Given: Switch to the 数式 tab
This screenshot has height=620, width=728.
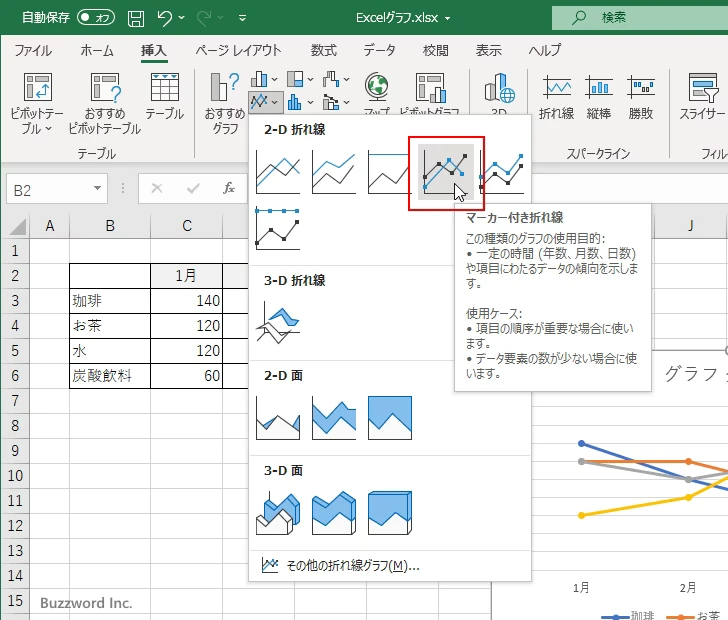Looking at the screenshot, I should pos(324,50).
